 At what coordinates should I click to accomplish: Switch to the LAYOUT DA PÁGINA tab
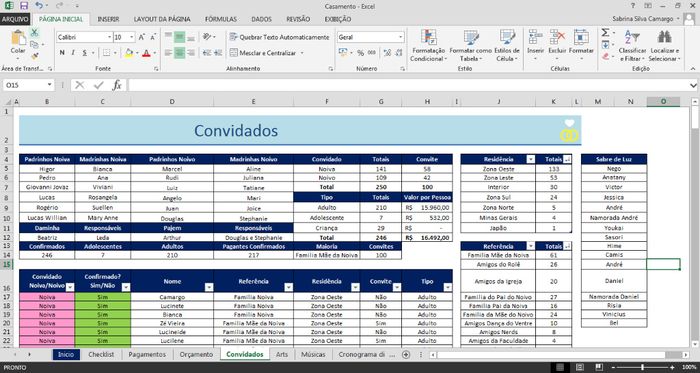162,19
